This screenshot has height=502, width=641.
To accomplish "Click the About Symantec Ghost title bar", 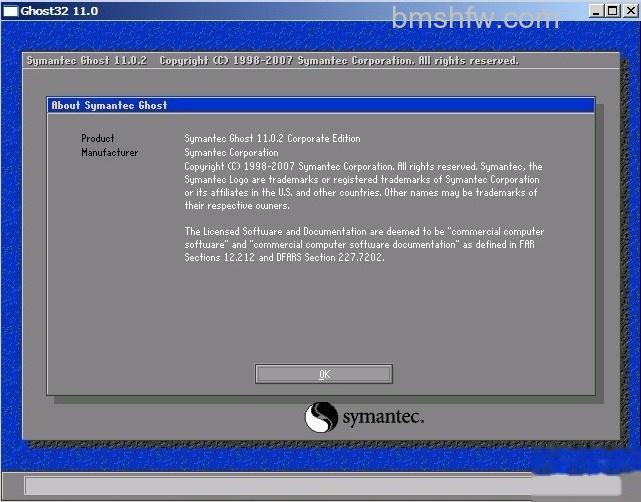I will tap(321, 105).
